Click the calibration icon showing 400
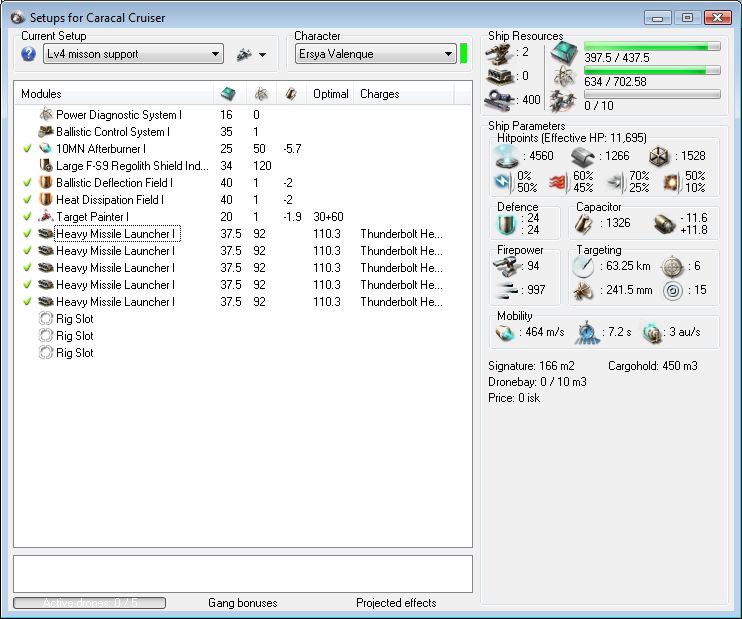742x619 pixels. pos(500,99)
